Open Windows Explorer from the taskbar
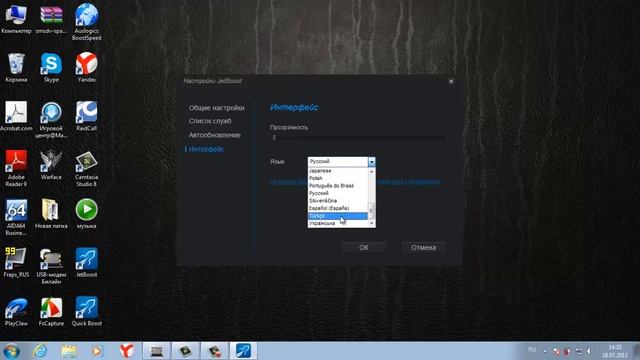This screenshot has width=640, height=360. coord(69,351)
